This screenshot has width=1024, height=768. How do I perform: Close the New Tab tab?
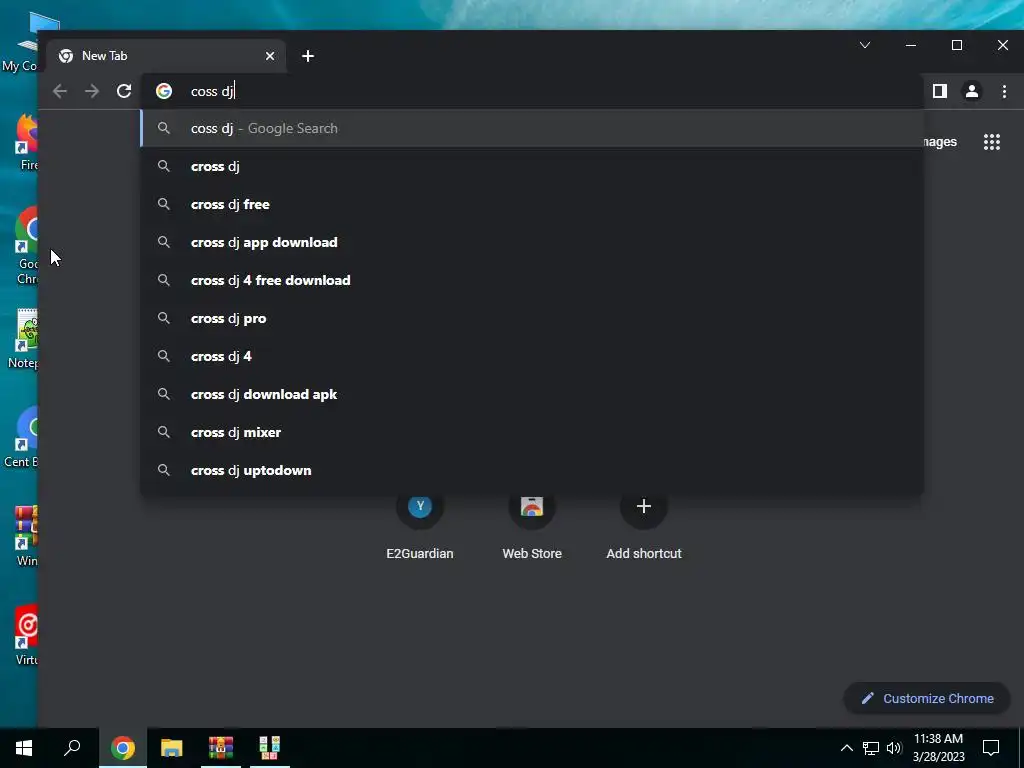pos(270,56)
